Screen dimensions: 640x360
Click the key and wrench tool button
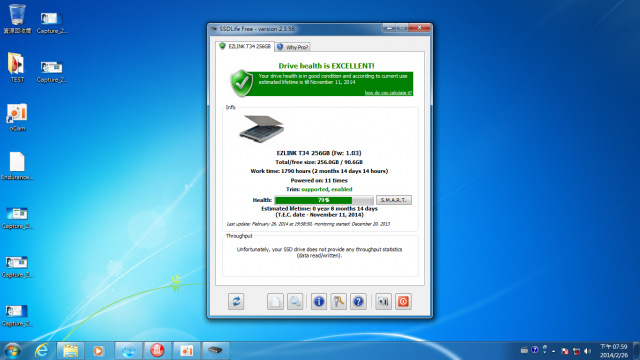coord(338,302)
